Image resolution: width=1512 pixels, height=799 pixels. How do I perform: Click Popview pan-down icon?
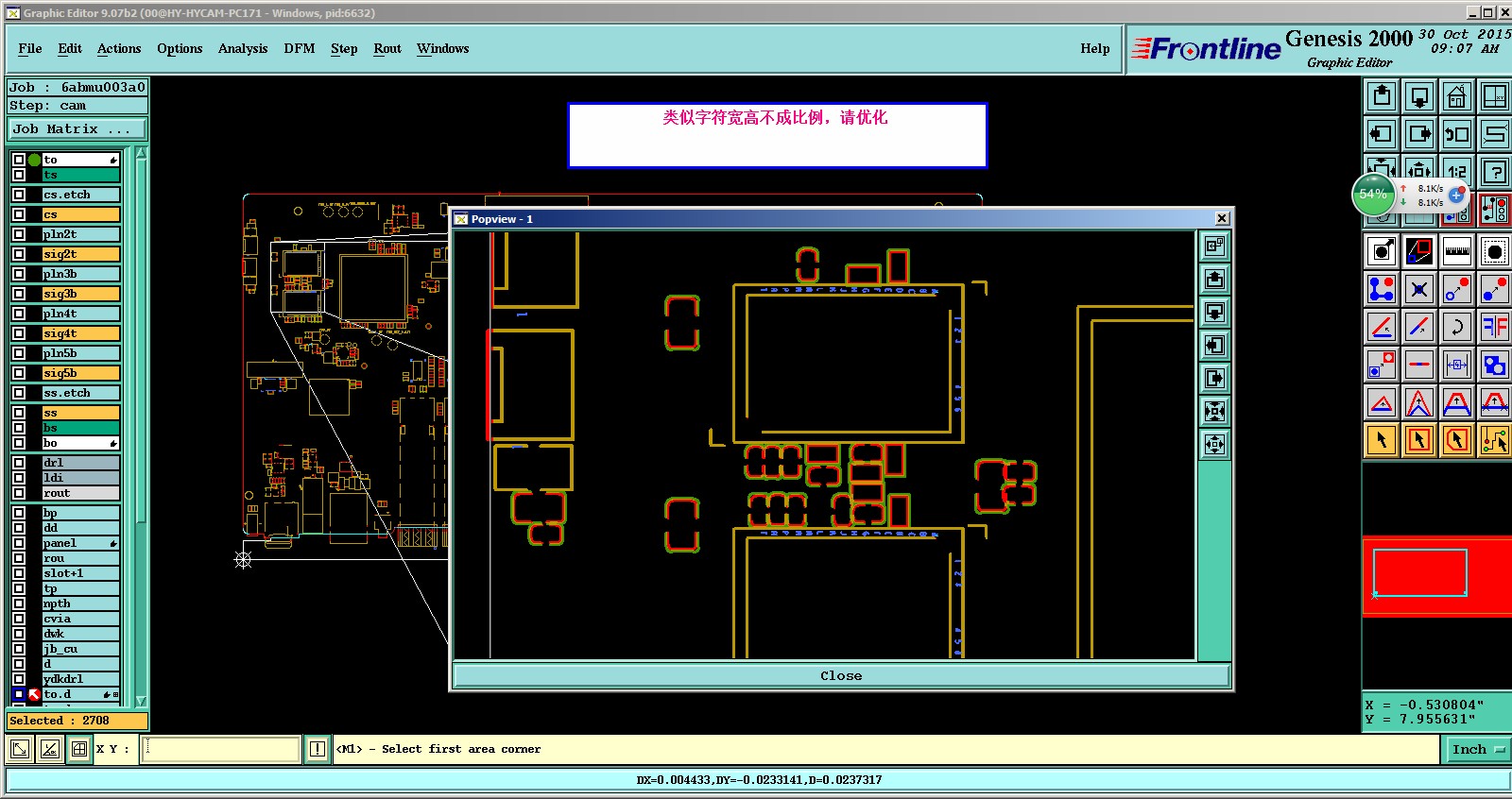[x=1214, y=313]
